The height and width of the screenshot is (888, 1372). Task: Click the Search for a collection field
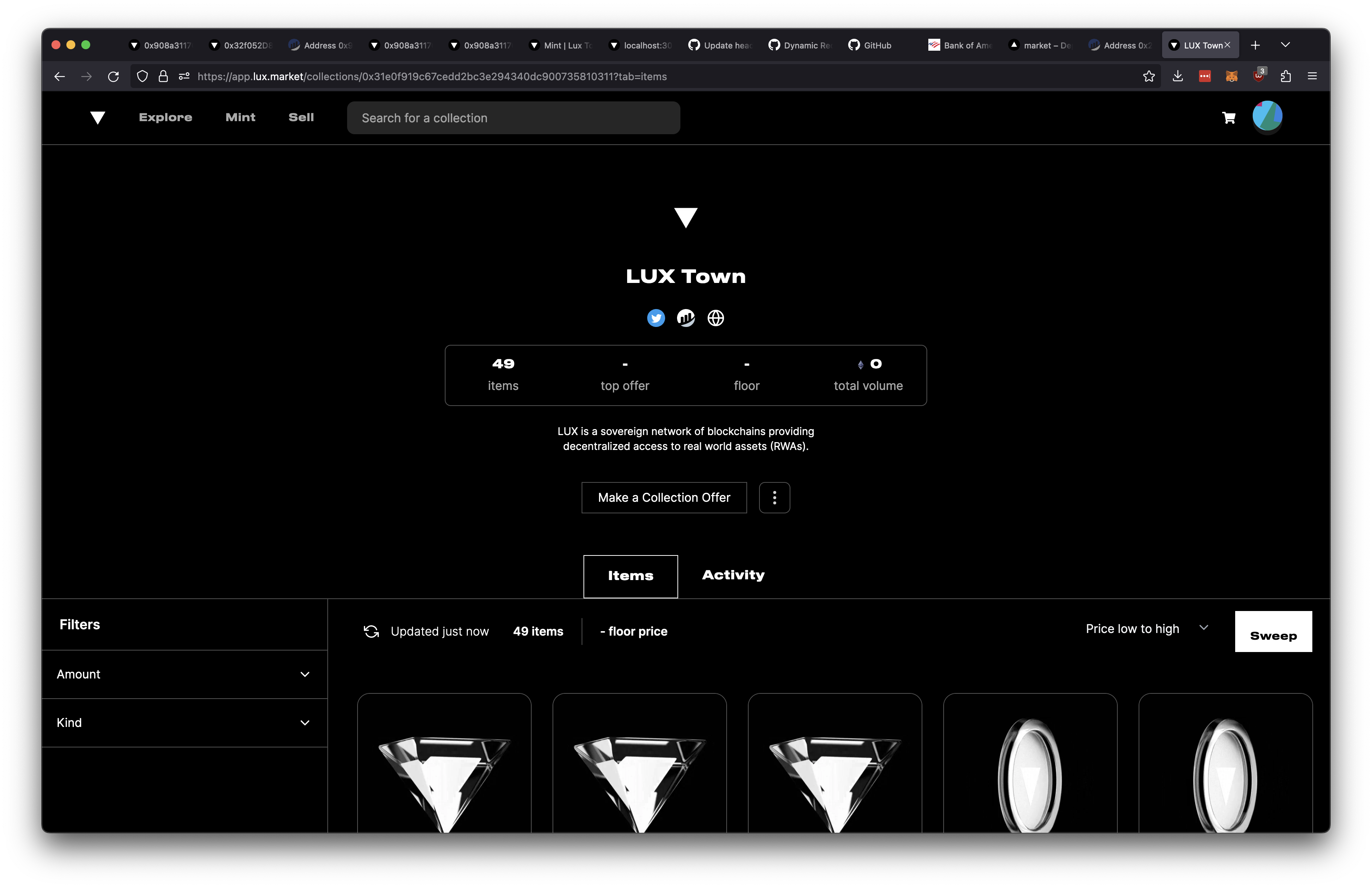(513, 117)
